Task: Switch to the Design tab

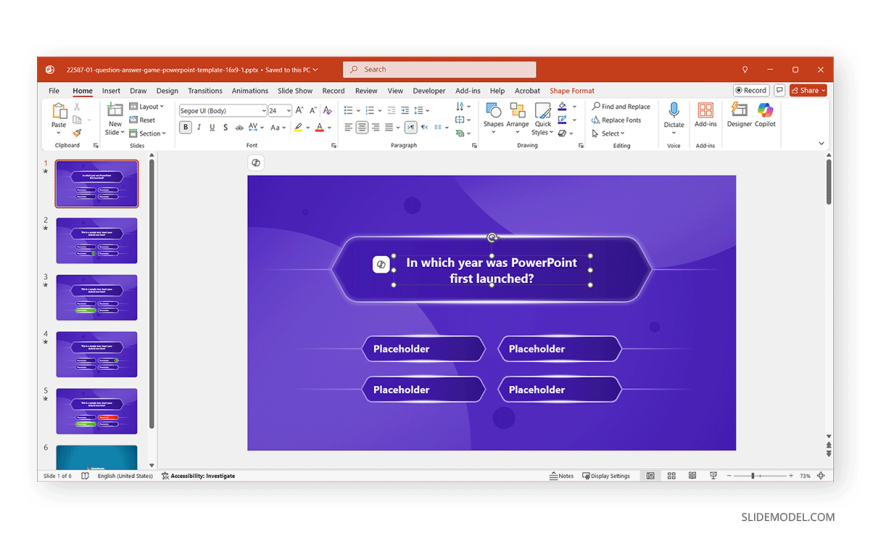Action: point(167,90)
